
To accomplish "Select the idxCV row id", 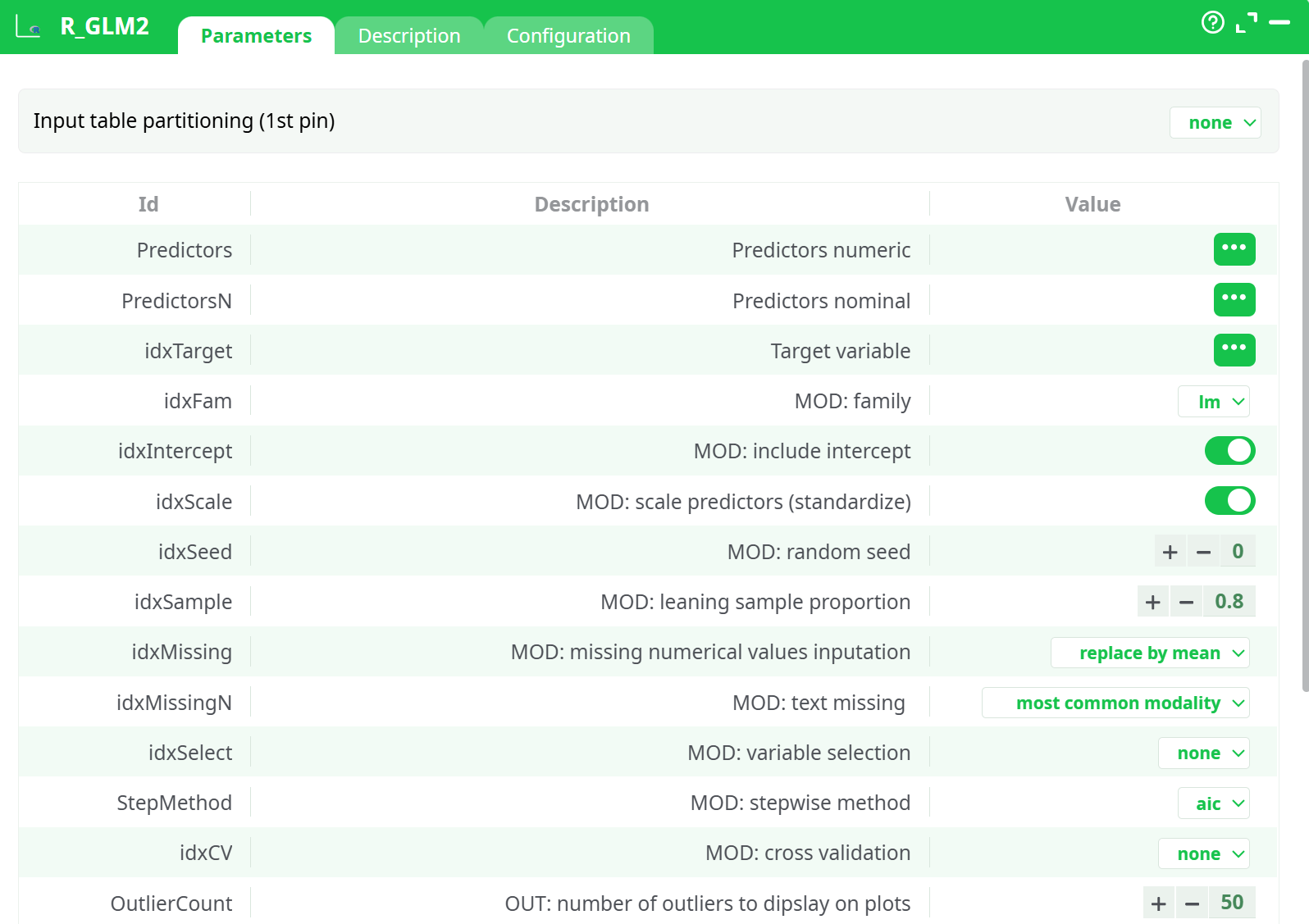I will [206, 853].
